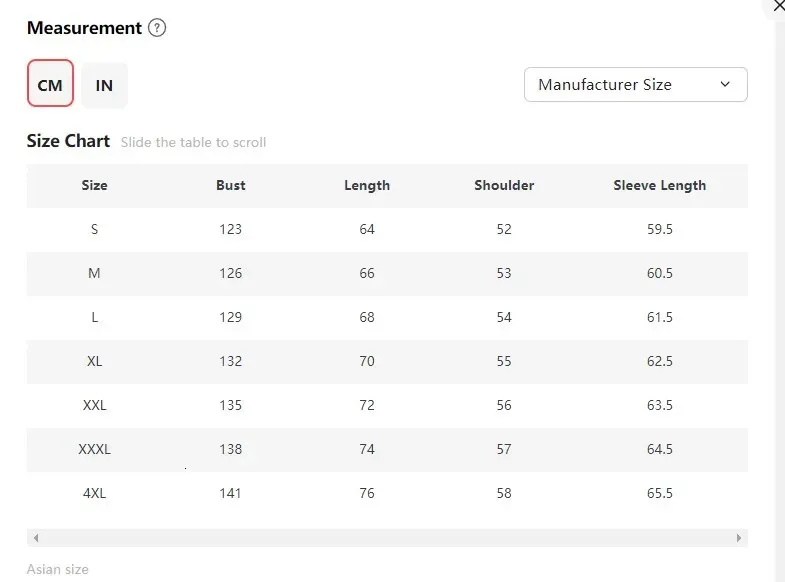This screenshot has width=785, height=582.
Task: Select the XL size row
Action: pyautogui.click(x=387, y=361)
